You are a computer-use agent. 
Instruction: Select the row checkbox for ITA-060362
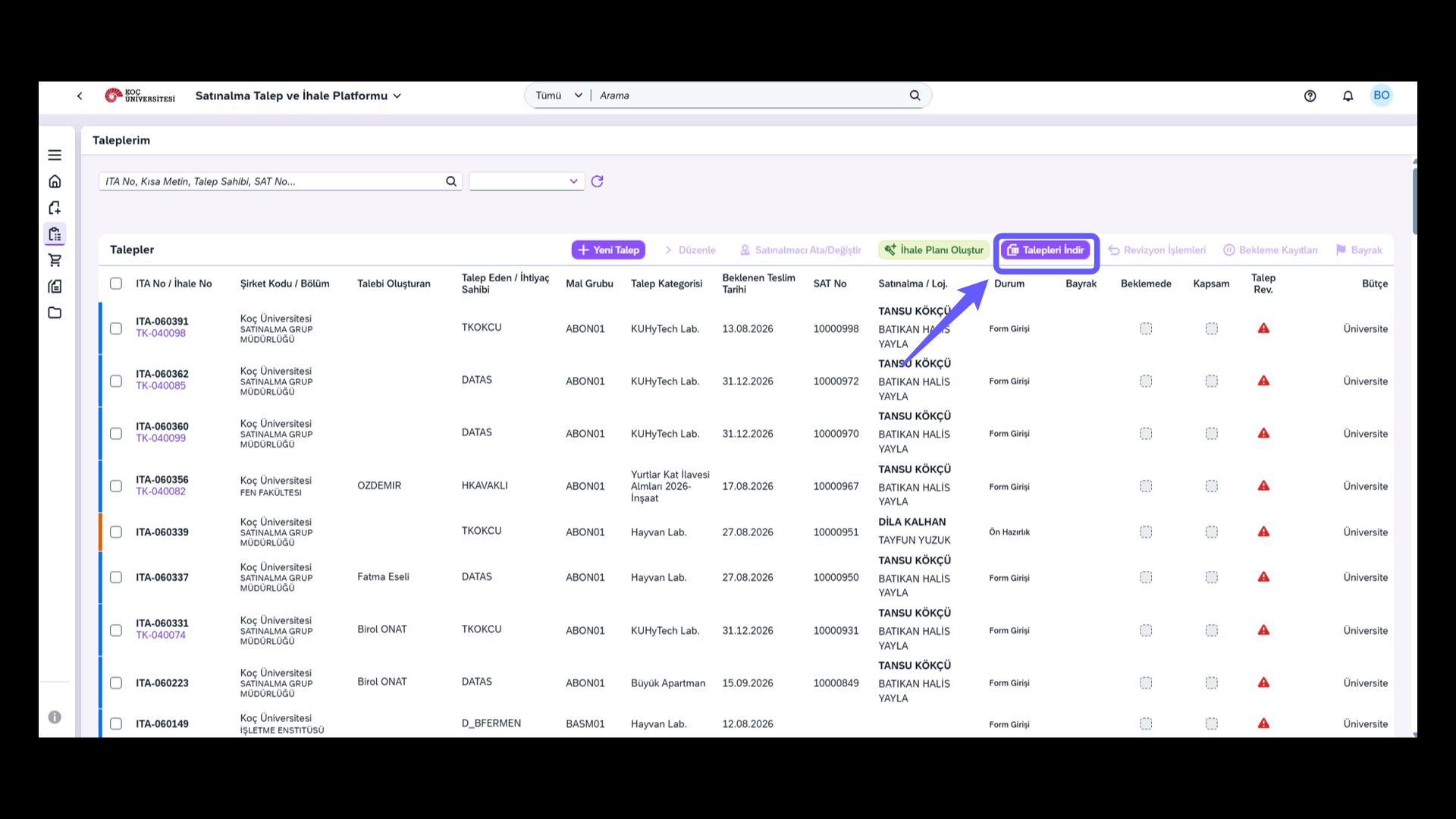116,381
